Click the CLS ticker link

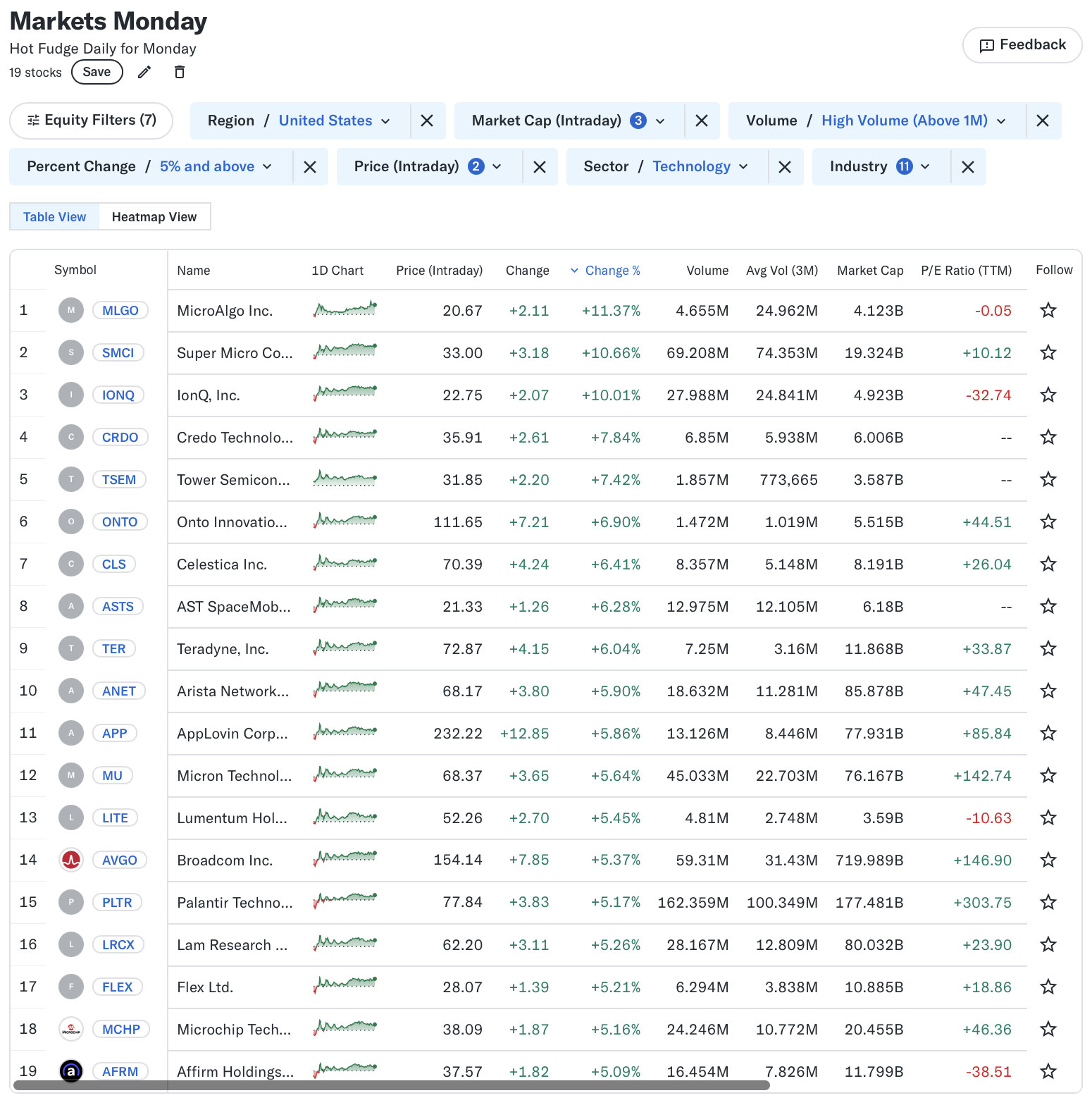tap(114, 564)
